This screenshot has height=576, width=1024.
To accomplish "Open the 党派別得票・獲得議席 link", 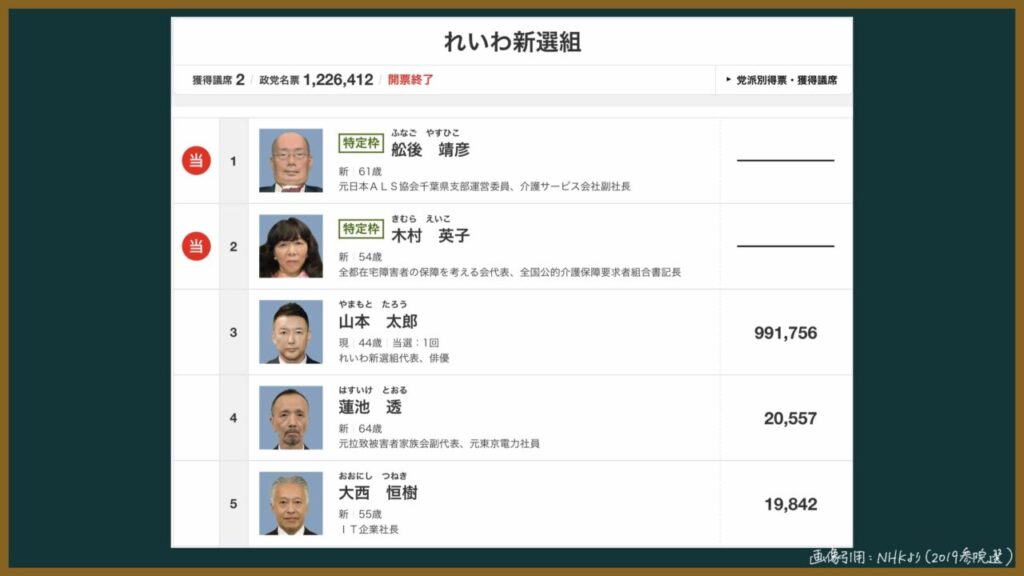I will tap(782, 80).
